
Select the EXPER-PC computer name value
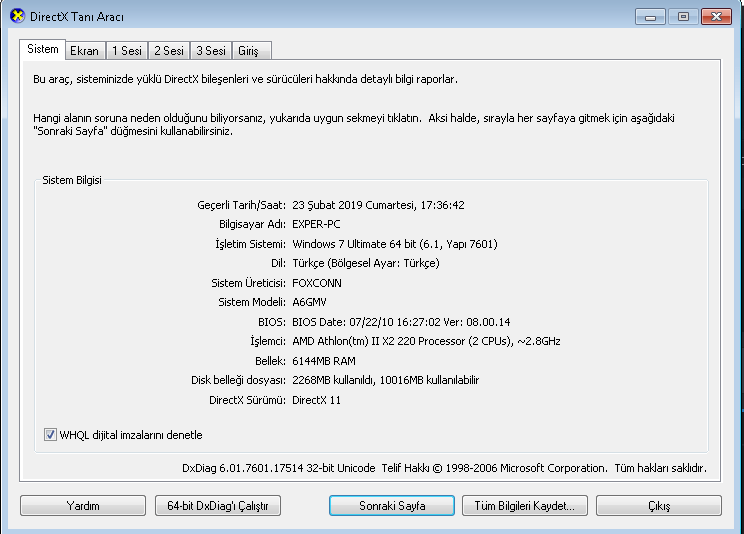(316, 224)
